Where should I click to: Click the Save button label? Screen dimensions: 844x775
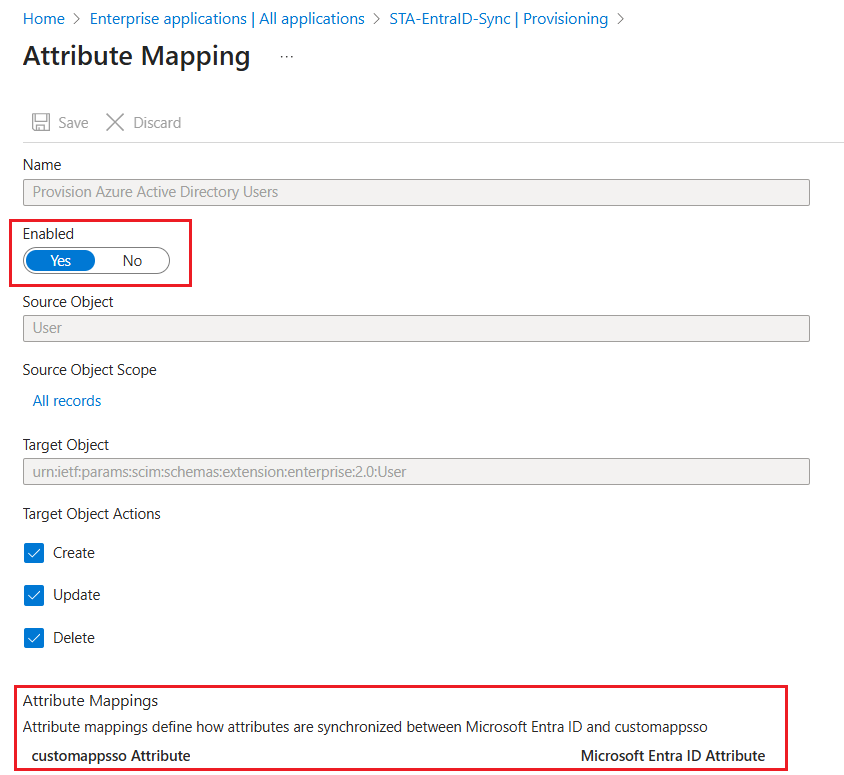[73, 123]
